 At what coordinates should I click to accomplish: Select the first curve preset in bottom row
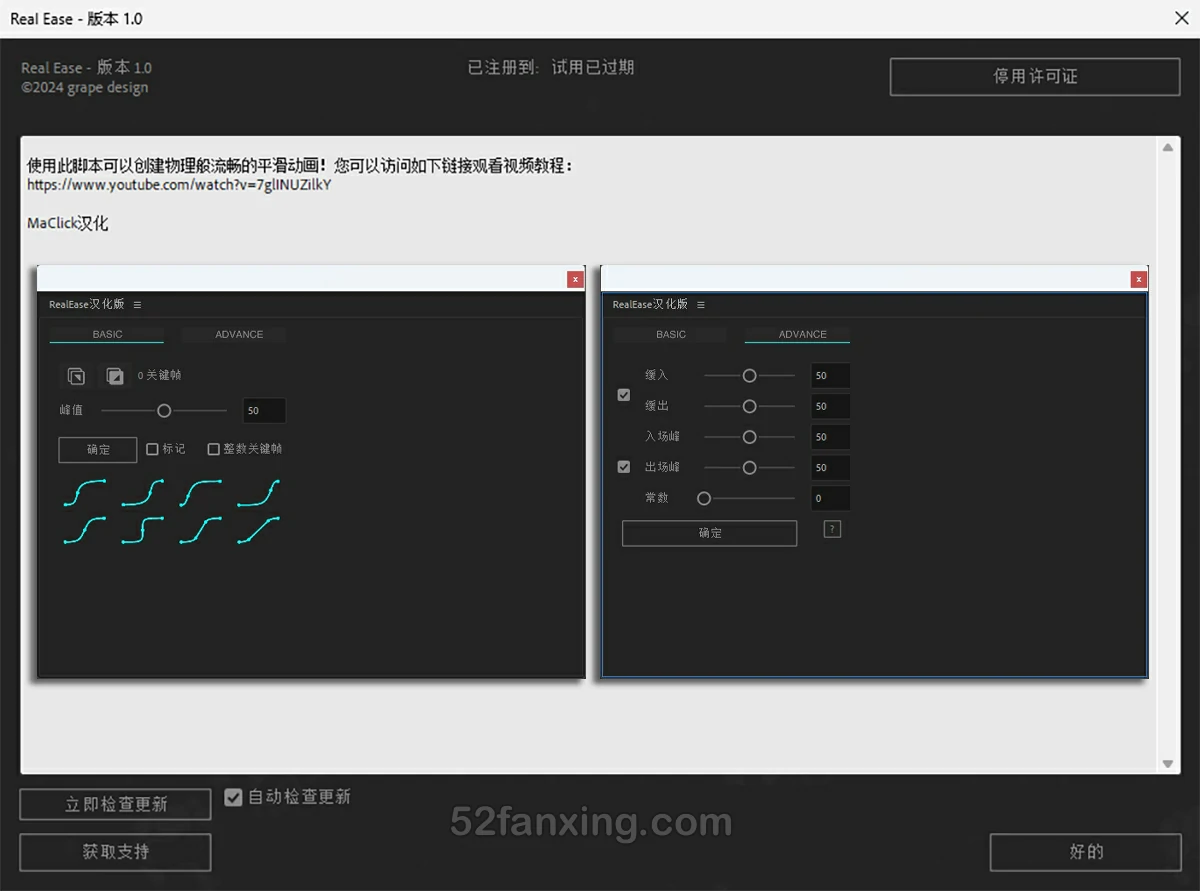[x=85, y=530]
